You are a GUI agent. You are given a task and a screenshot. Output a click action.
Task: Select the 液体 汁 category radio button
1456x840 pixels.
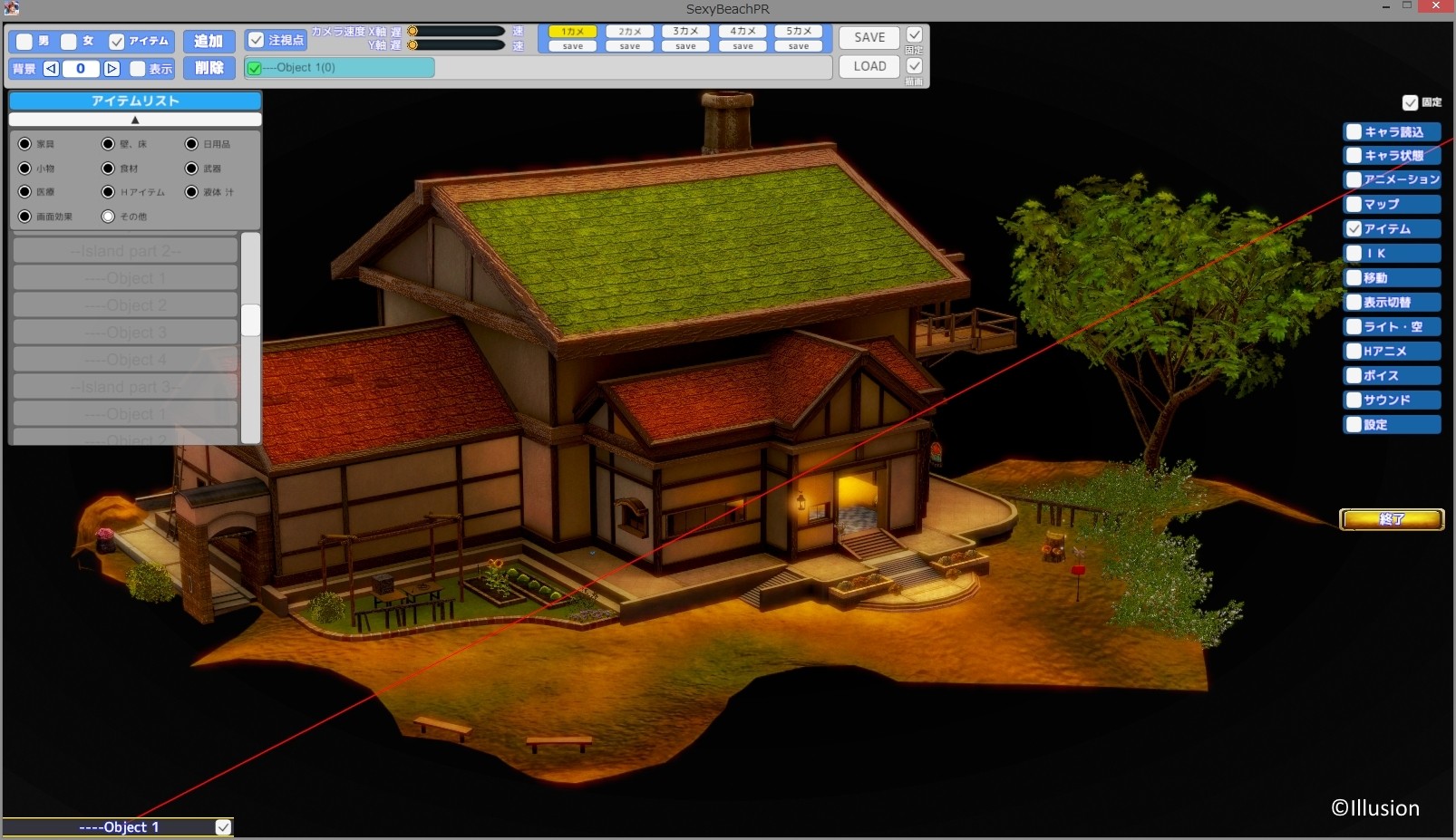(191, 192)
